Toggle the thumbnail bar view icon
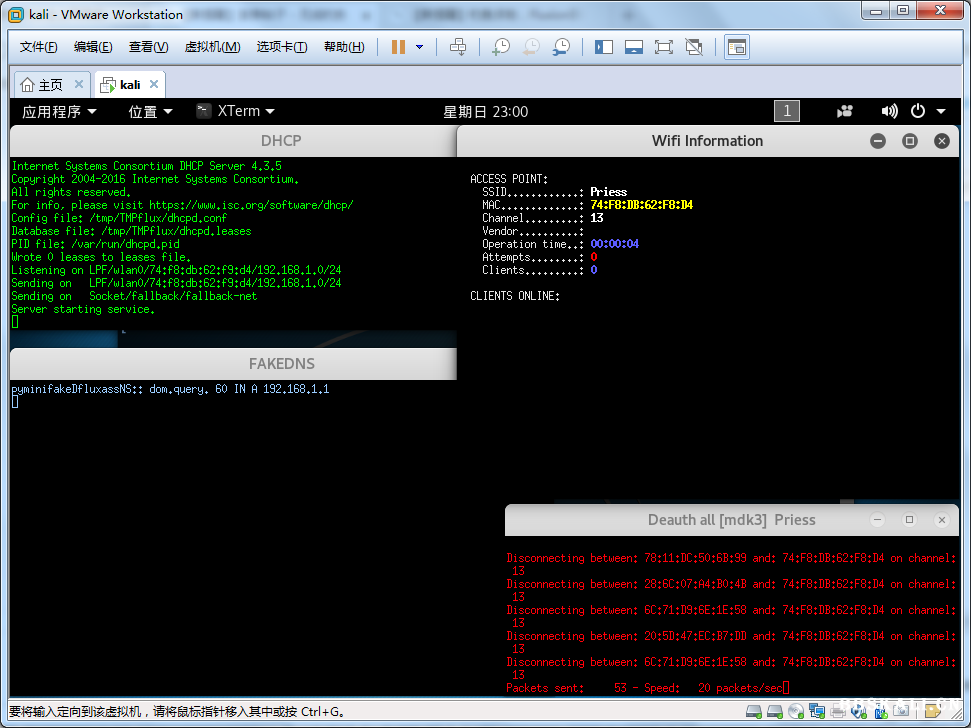Screen dimensions: 971x728 tap(633, 47)
